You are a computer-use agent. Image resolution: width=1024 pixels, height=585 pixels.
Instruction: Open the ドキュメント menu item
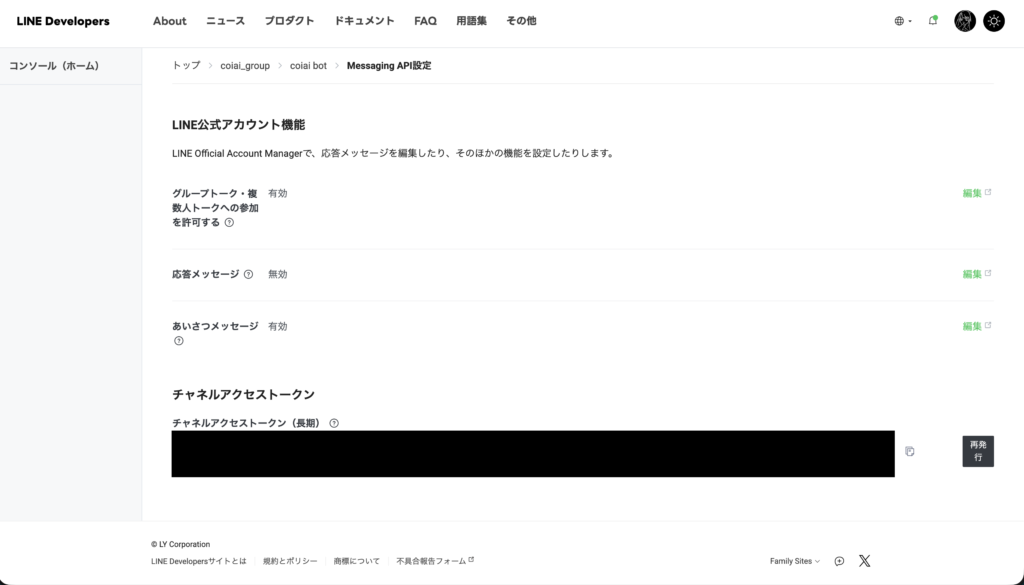[364, 21]
